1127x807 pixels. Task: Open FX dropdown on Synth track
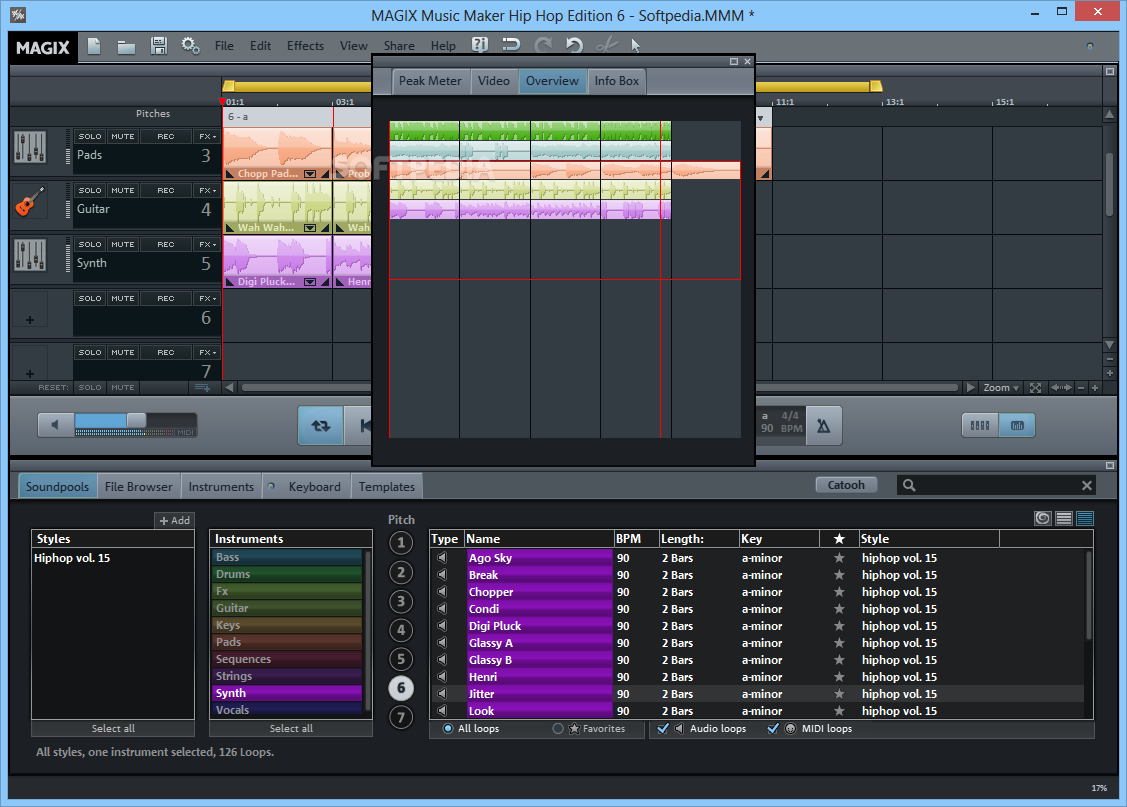[207, 244]
